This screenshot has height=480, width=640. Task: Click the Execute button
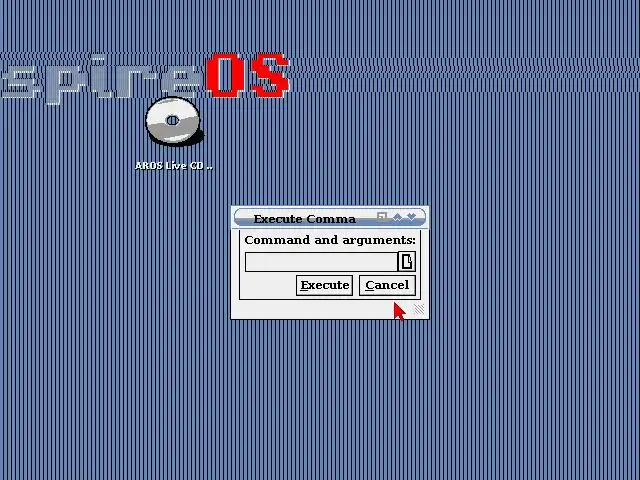(x=324, y=285)
